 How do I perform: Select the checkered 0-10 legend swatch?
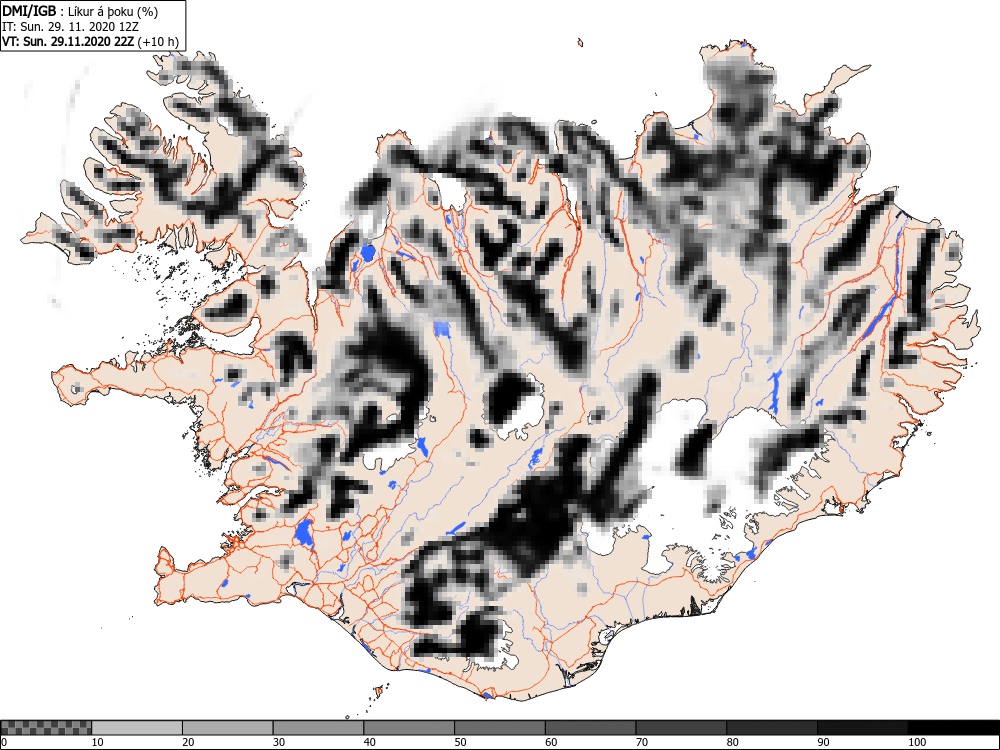(46, 728)
